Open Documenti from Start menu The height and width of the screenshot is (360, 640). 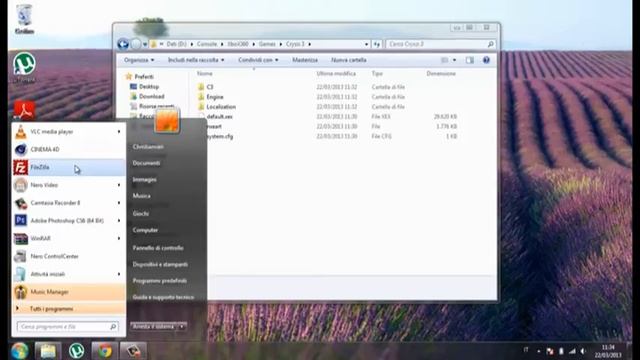[146, 163]
